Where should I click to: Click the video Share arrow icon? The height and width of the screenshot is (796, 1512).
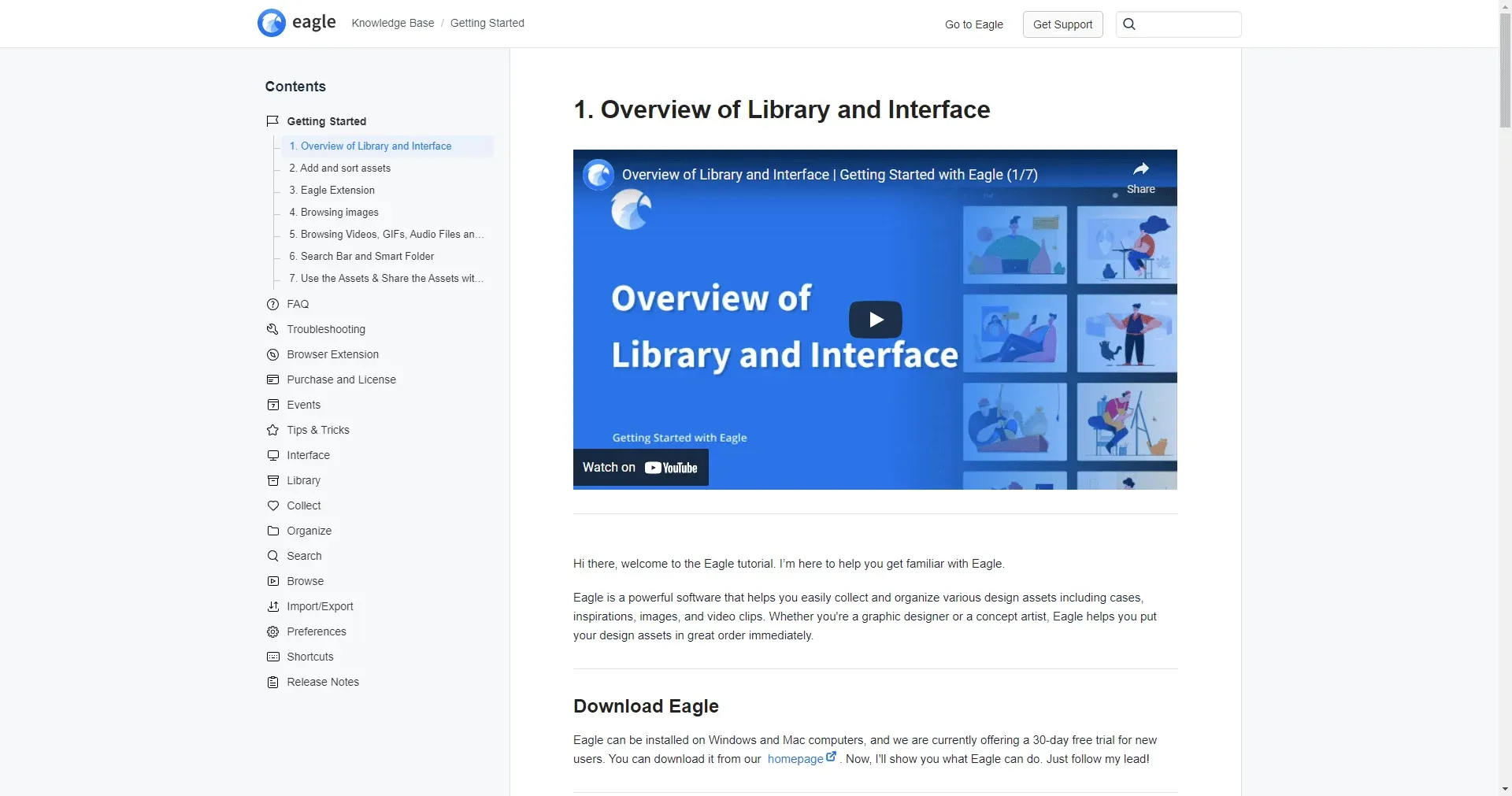(x=1140, y=168)
